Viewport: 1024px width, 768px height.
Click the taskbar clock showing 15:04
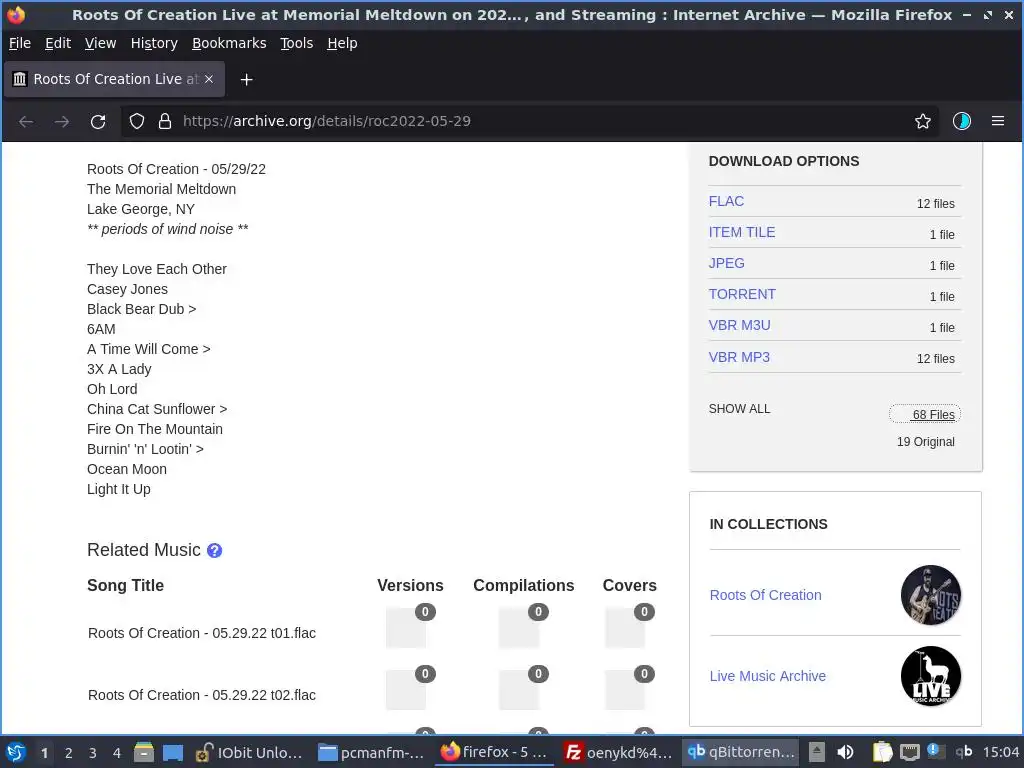[x=1000, y=752]
